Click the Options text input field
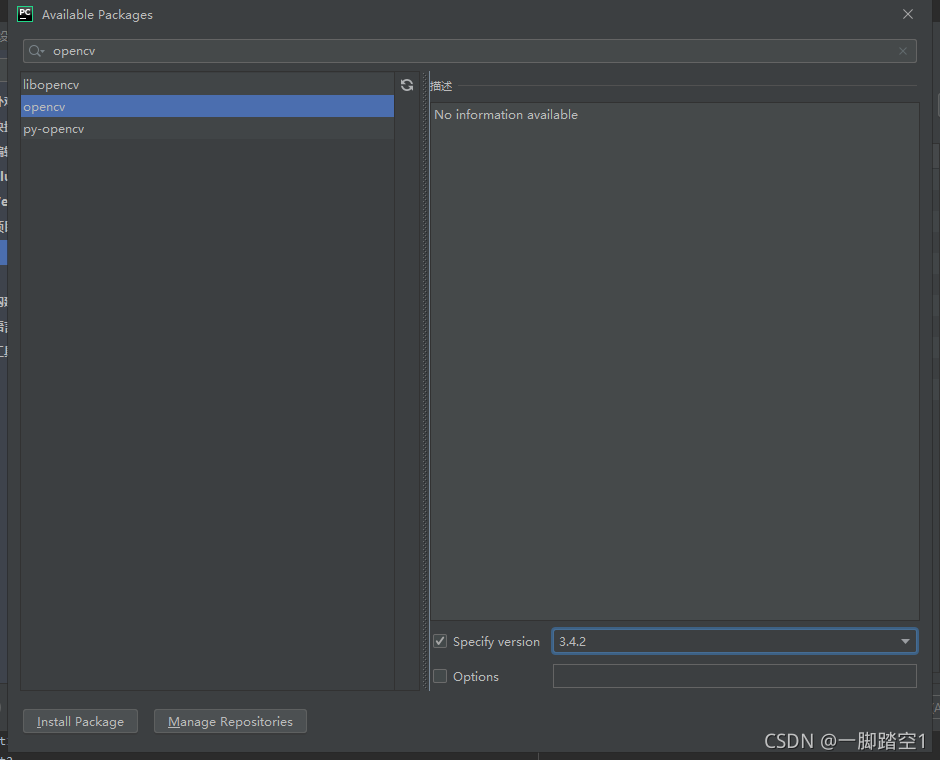940x760 pixels. (x=734, y=676)
